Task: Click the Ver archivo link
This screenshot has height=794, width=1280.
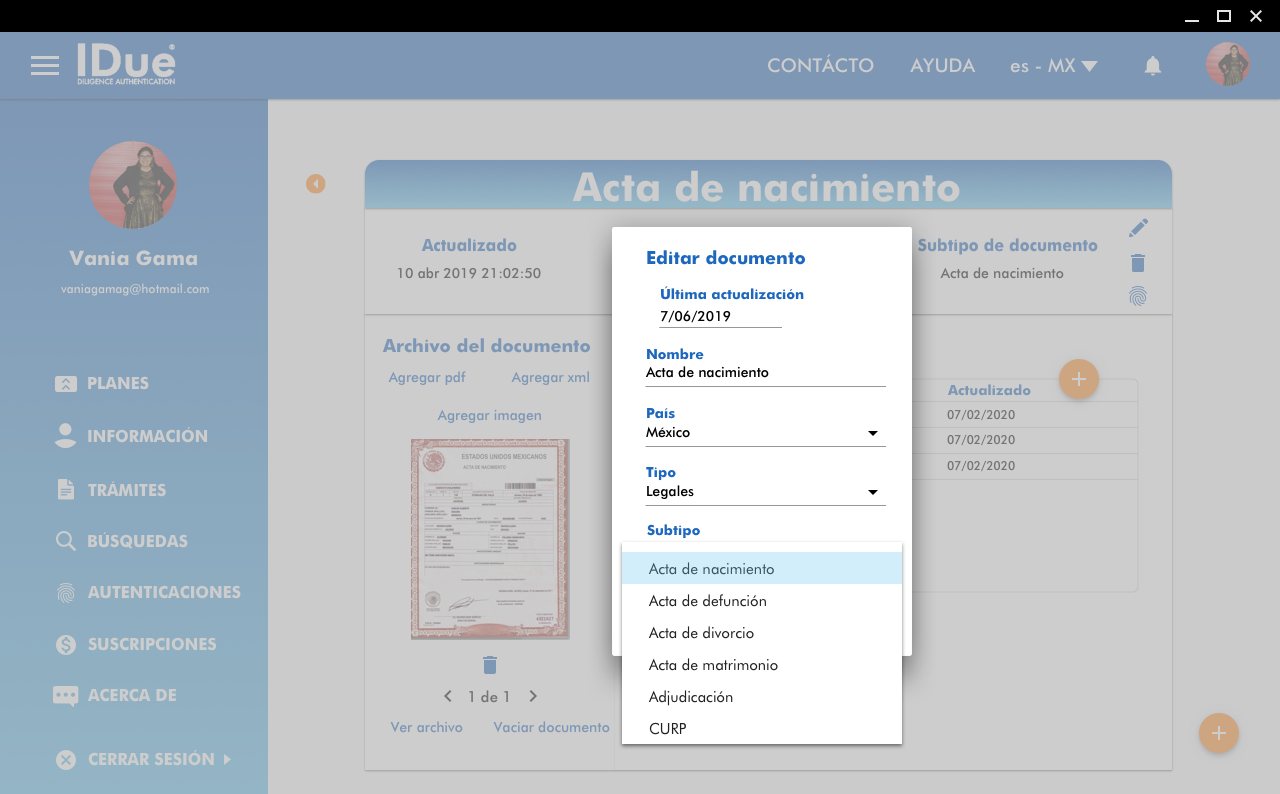Action: coord(426,727)
